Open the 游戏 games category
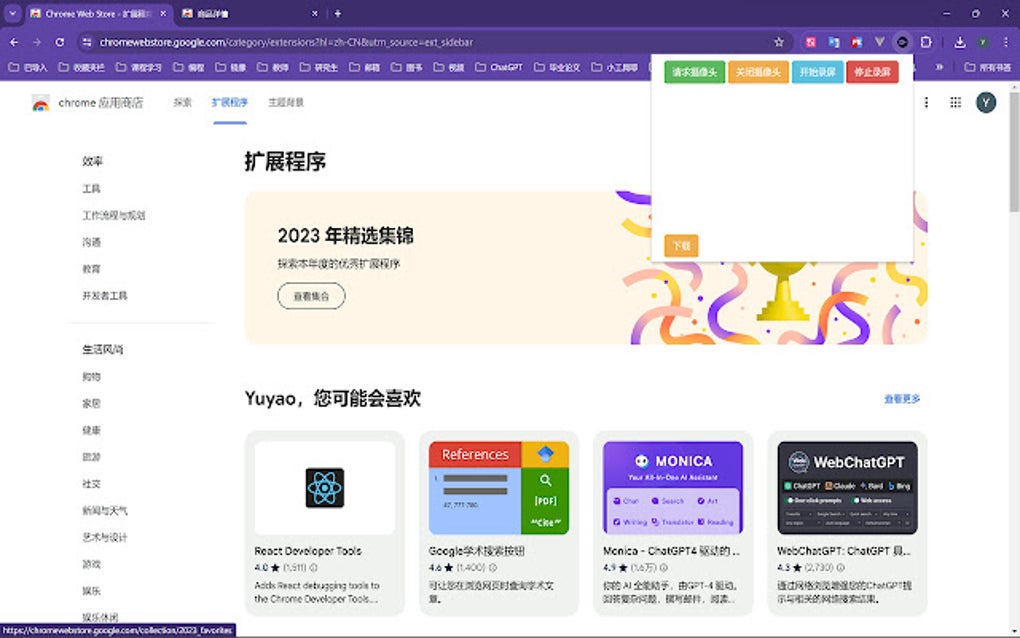This screenshot has height=638, width=1020. pos(91,564)
